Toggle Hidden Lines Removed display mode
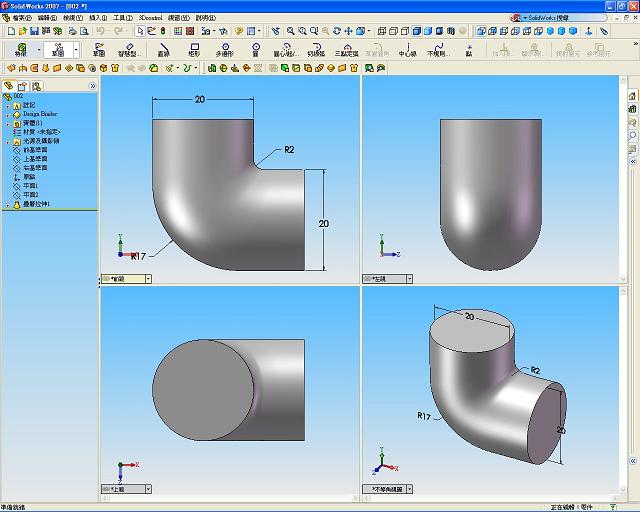 click(x=405, y=31)
